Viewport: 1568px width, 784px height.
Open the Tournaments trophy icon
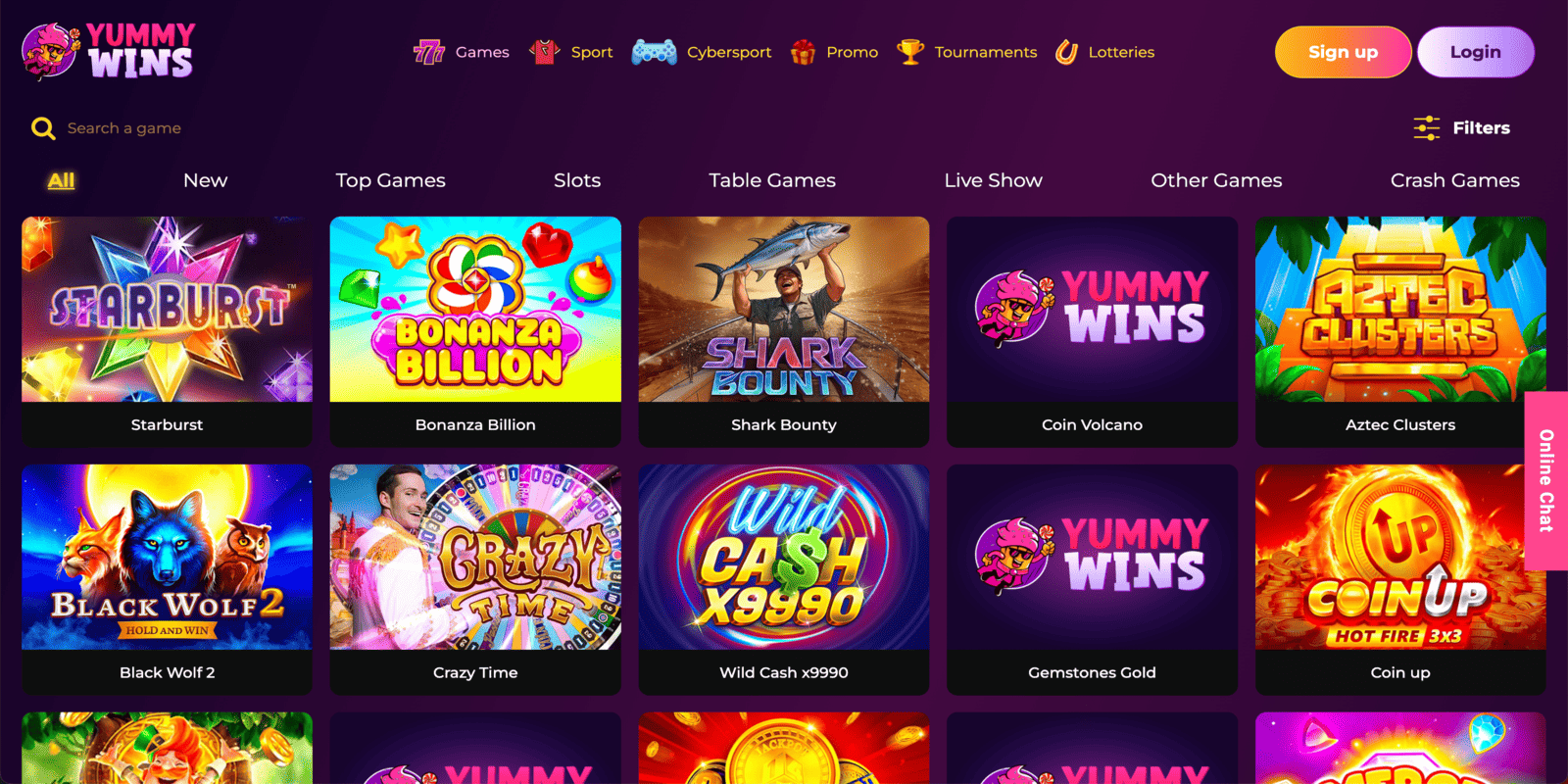pos(910,52)
